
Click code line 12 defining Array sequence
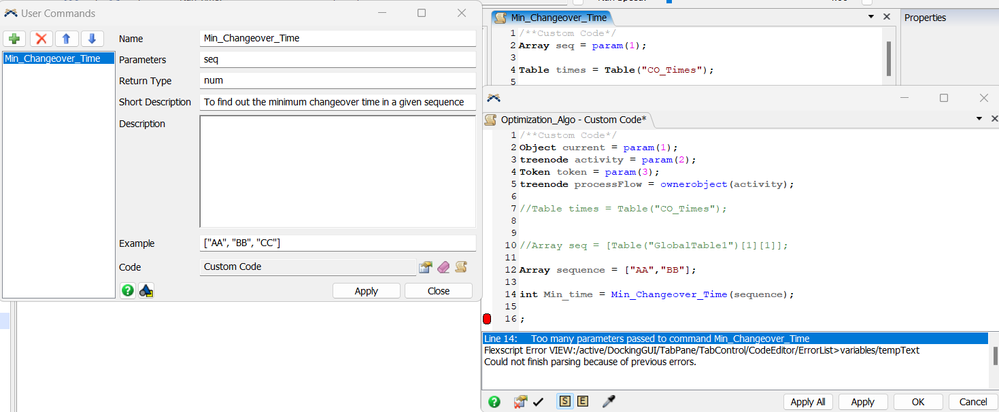(x=608, y=270)
